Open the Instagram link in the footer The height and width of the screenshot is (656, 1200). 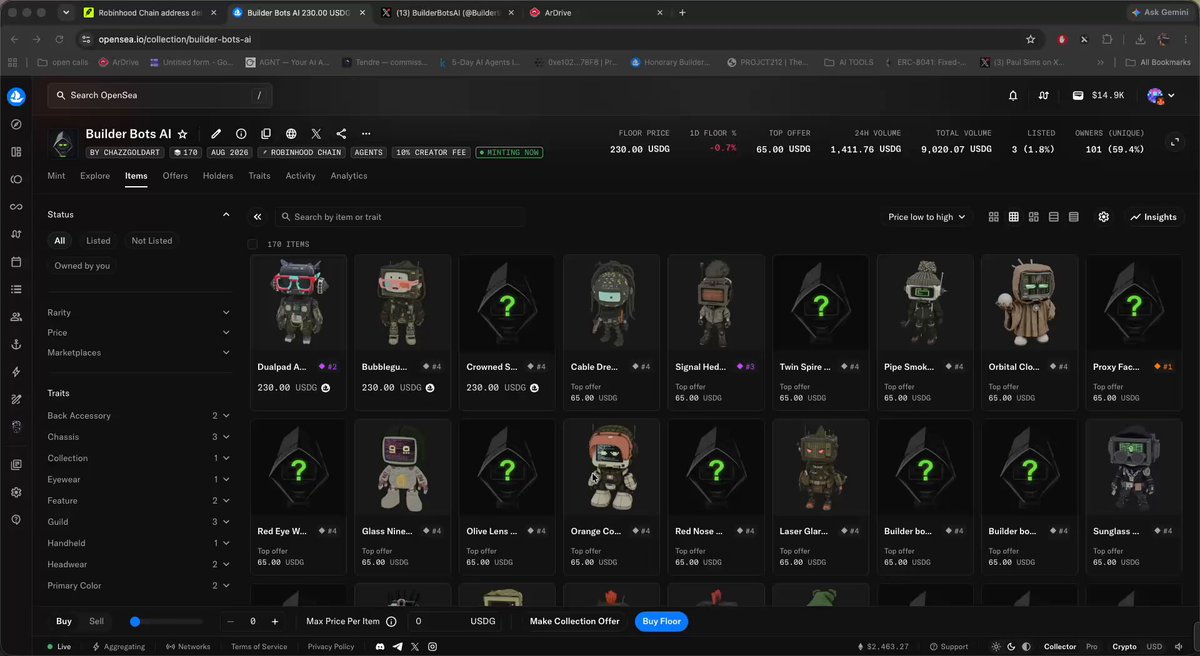431,647
